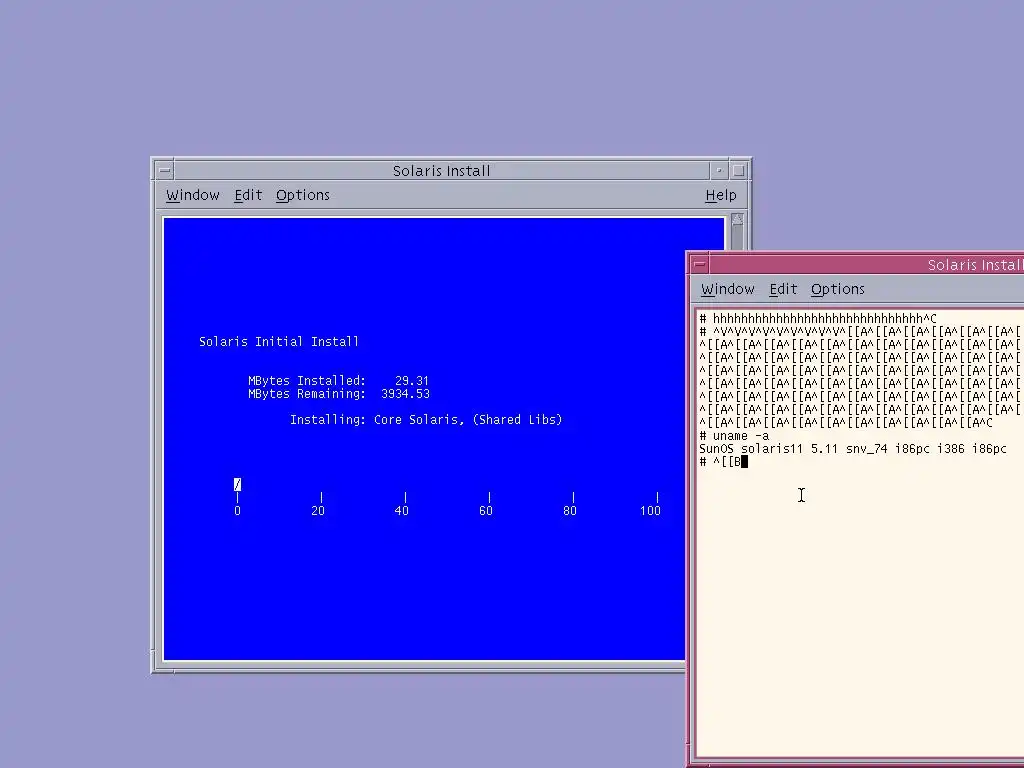
Task: Click the 'MBytes Installed: 29.31' line
Action: click(338, 381)
